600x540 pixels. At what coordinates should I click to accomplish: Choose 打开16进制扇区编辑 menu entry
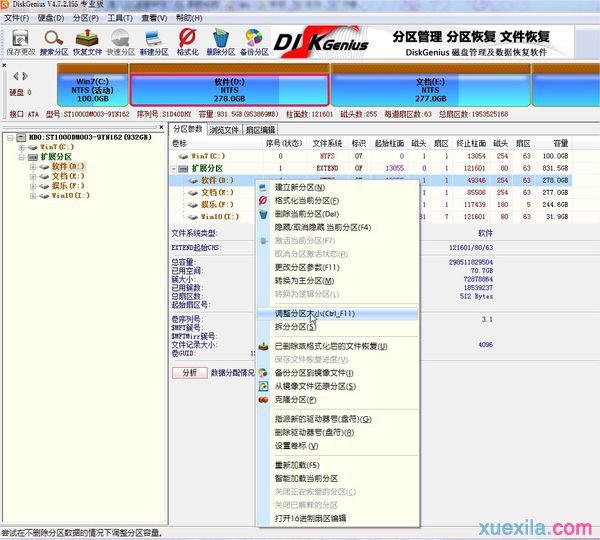pos(338,518)
